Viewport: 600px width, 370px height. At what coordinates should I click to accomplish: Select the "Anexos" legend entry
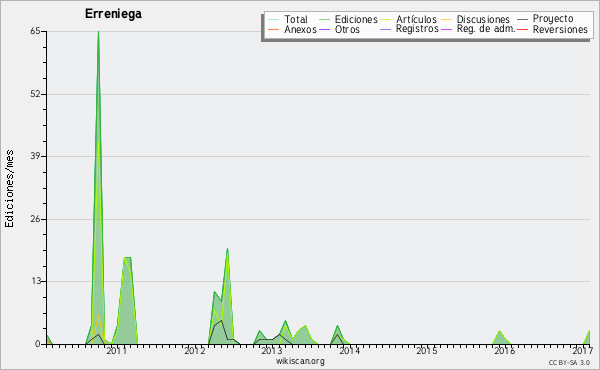pyautogui.click(x=300, y=29)
